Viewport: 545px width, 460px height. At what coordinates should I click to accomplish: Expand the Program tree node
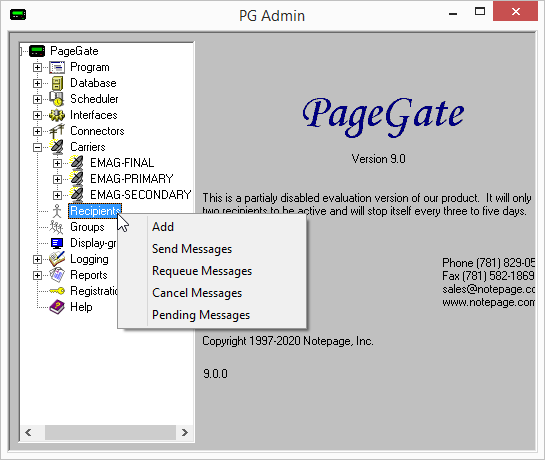pyautogui.click(x=37, y=67)
